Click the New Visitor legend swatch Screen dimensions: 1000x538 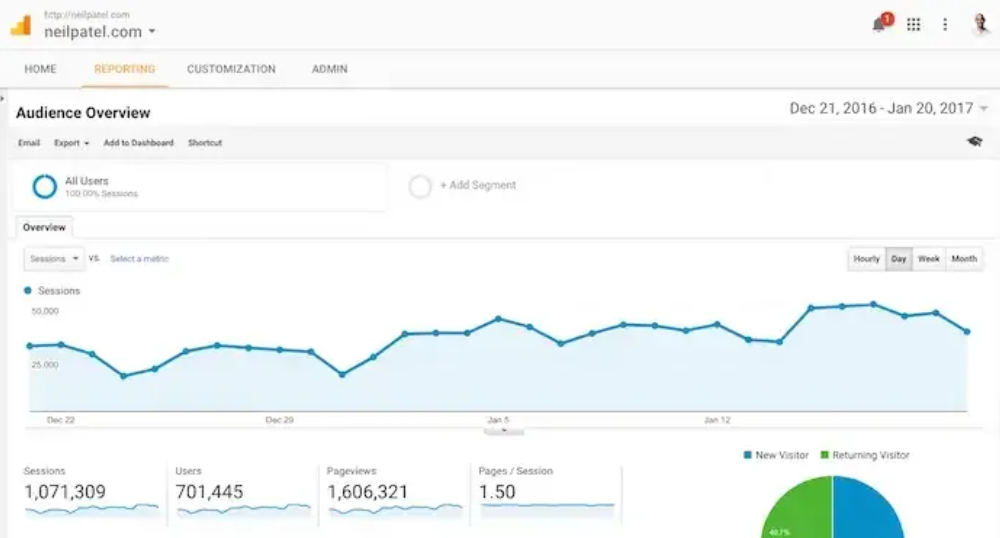pos(747,455)
